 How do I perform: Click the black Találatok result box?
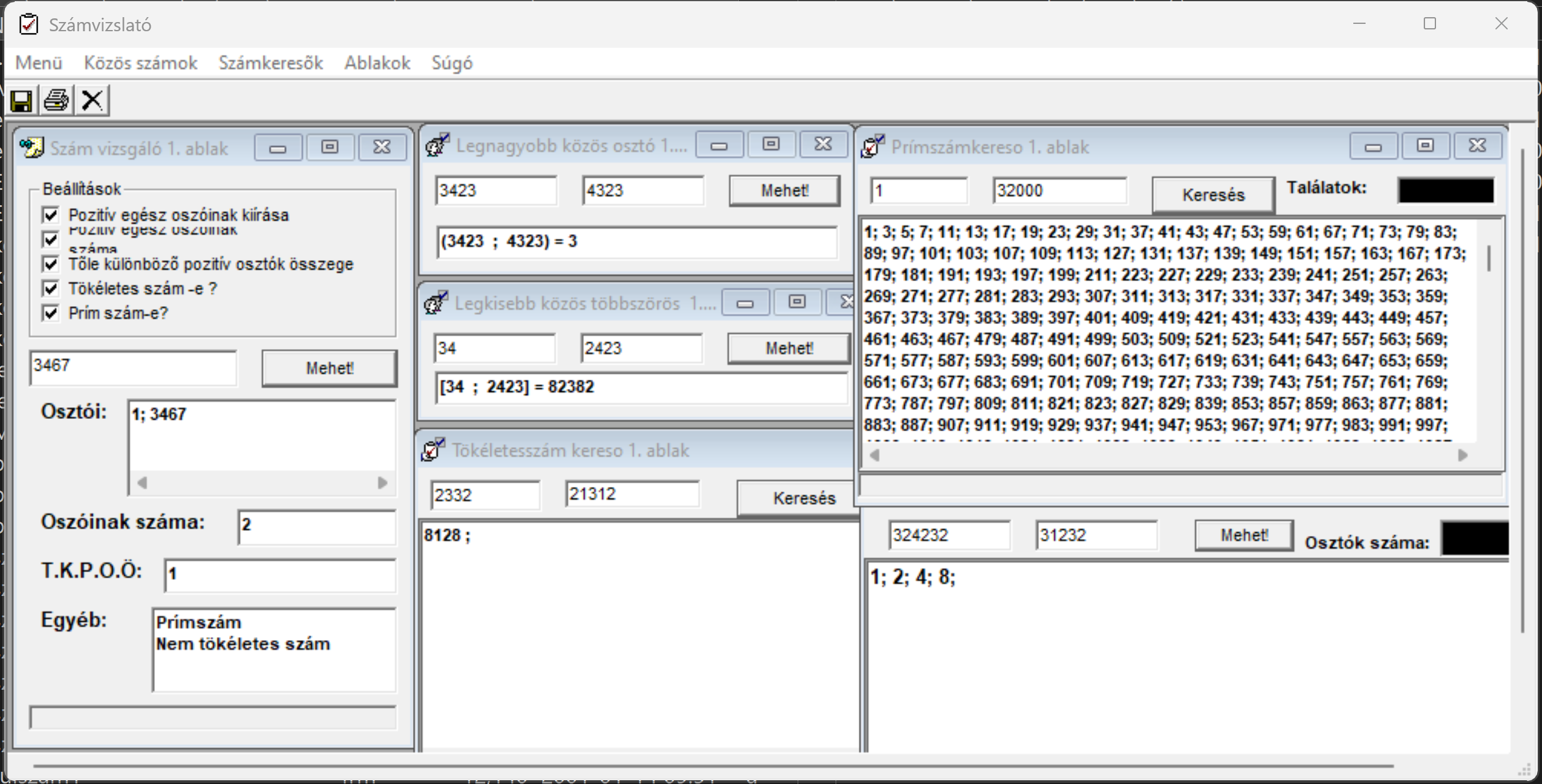[x=1445, y=190]
